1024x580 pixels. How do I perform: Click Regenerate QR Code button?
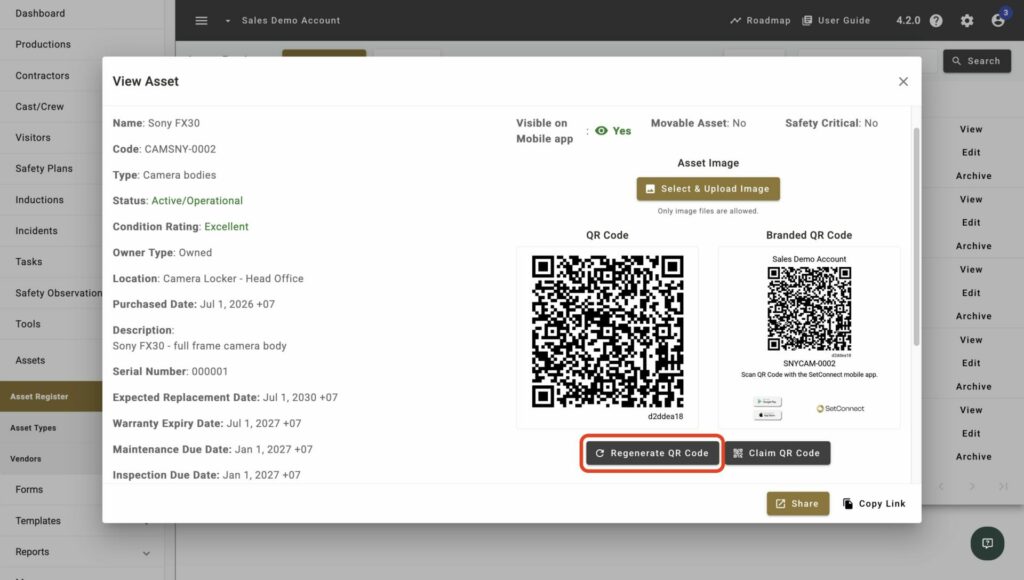(652, 453)
